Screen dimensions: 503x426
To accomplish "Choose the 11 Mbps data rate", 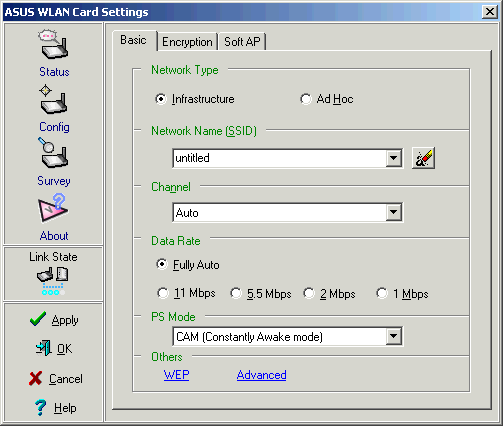I will pyautogui.click(x=163, y=293).
